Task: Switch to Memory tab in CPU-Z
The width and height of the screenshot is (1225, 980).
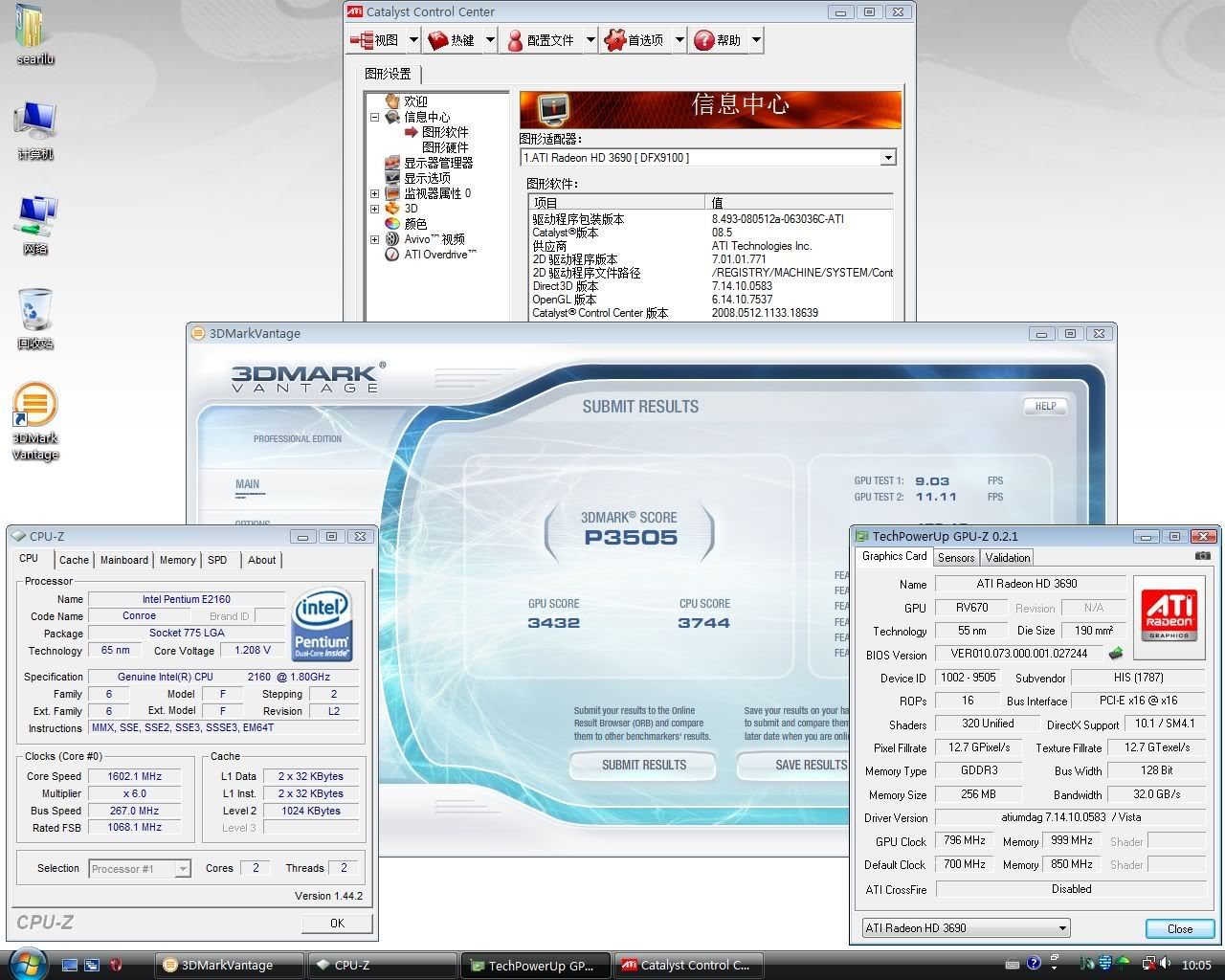Action: [x=178, y=560]
